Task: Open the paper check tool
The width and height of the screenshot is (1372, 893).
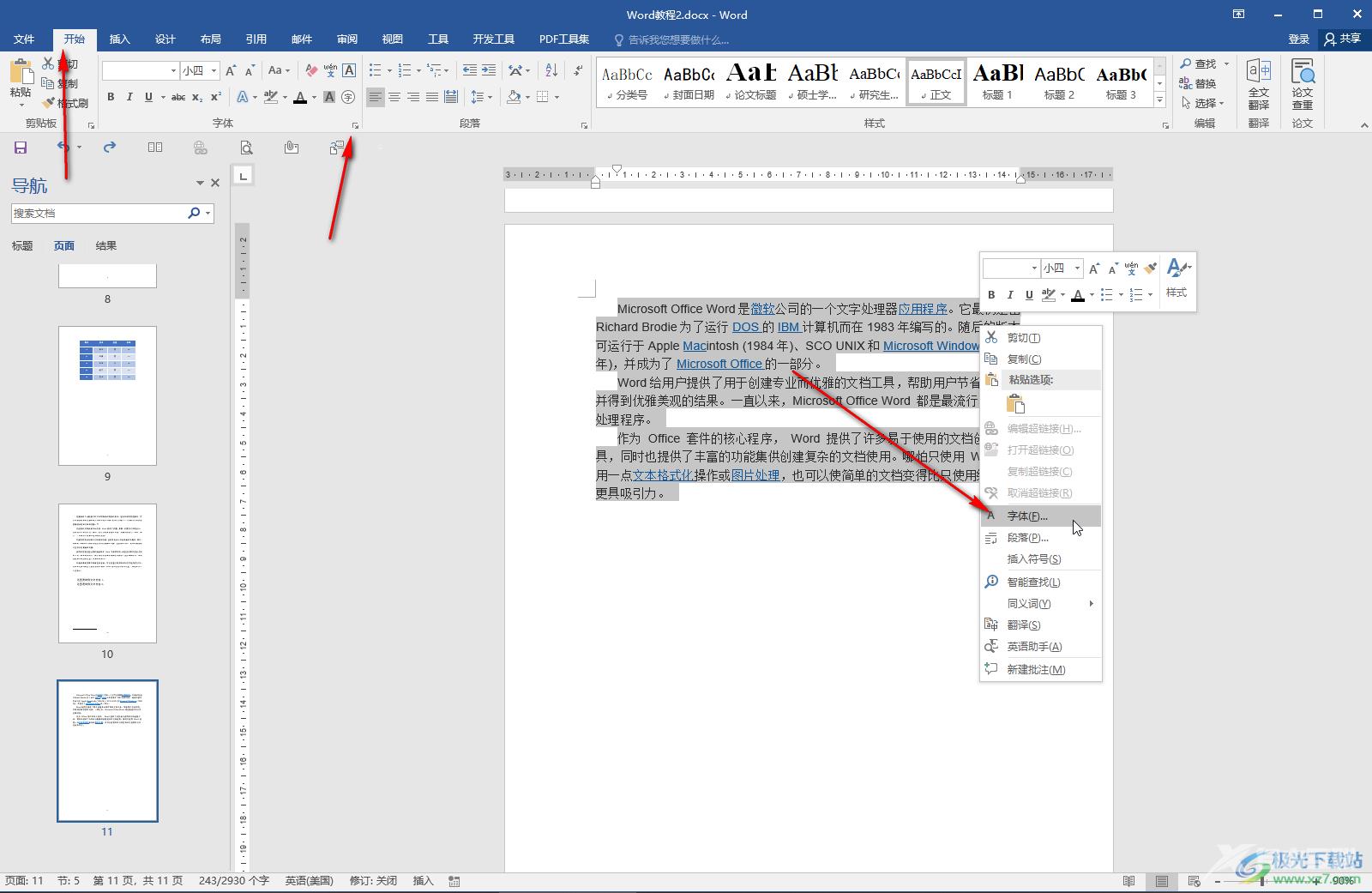Action: pyautogui.click(x=1303, y=82)
